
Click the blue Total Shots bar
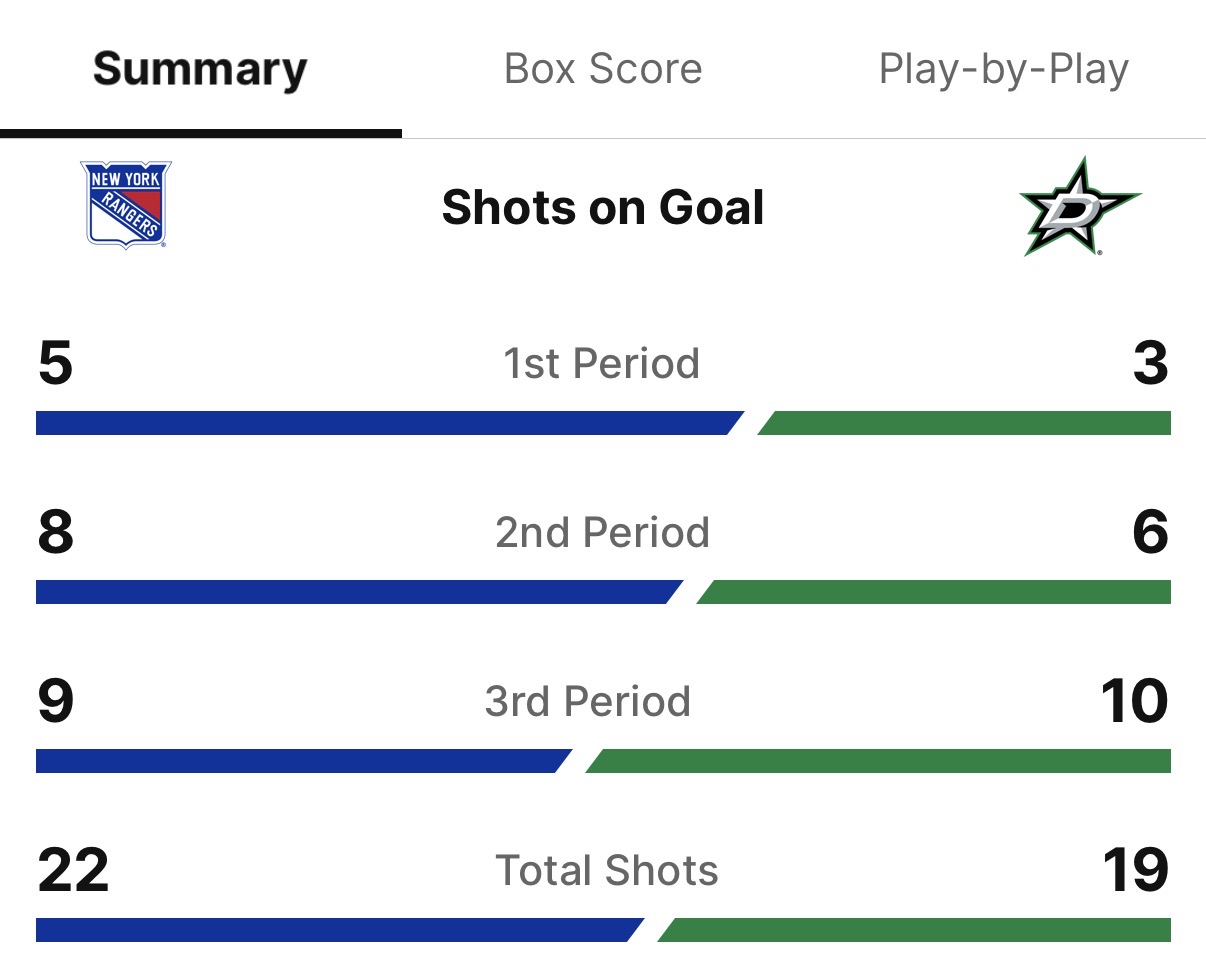(335, 930)
